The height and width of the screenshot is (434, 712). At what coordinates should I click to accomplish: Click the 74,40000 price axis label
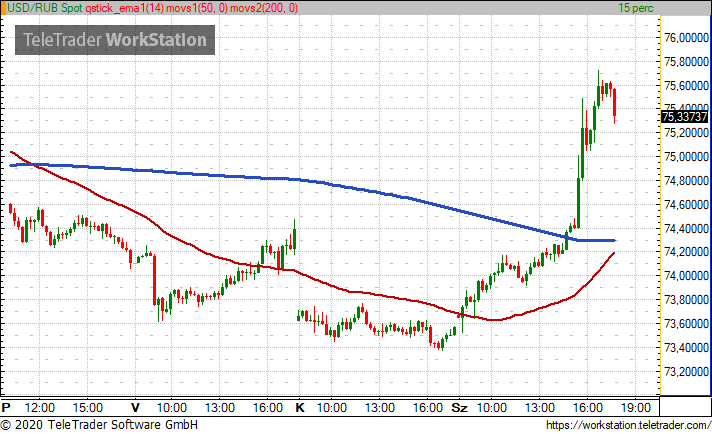tap(686, 228)
